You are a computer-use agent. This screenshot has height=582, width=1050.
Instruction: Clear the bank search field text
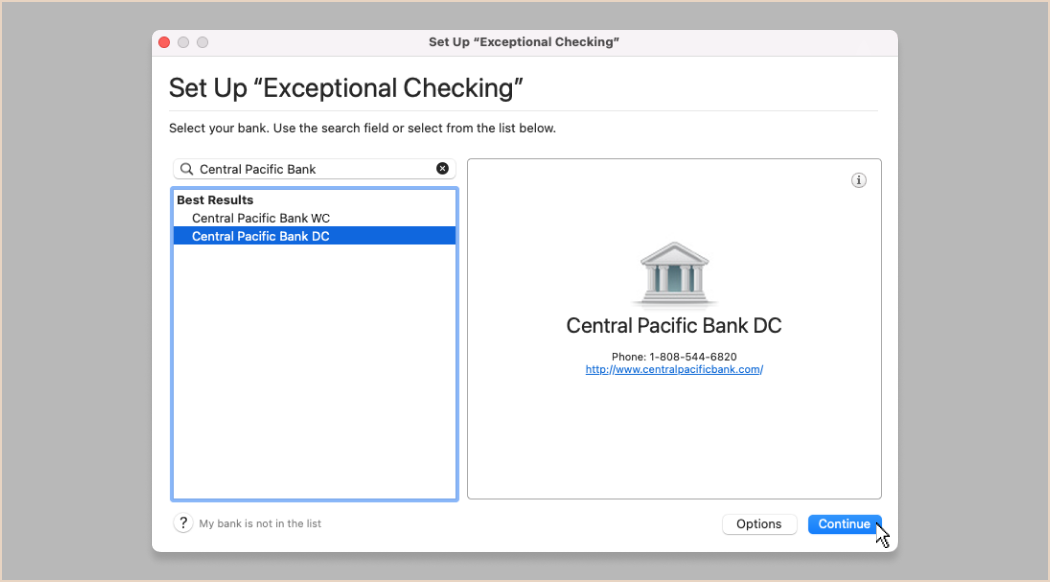443,169
